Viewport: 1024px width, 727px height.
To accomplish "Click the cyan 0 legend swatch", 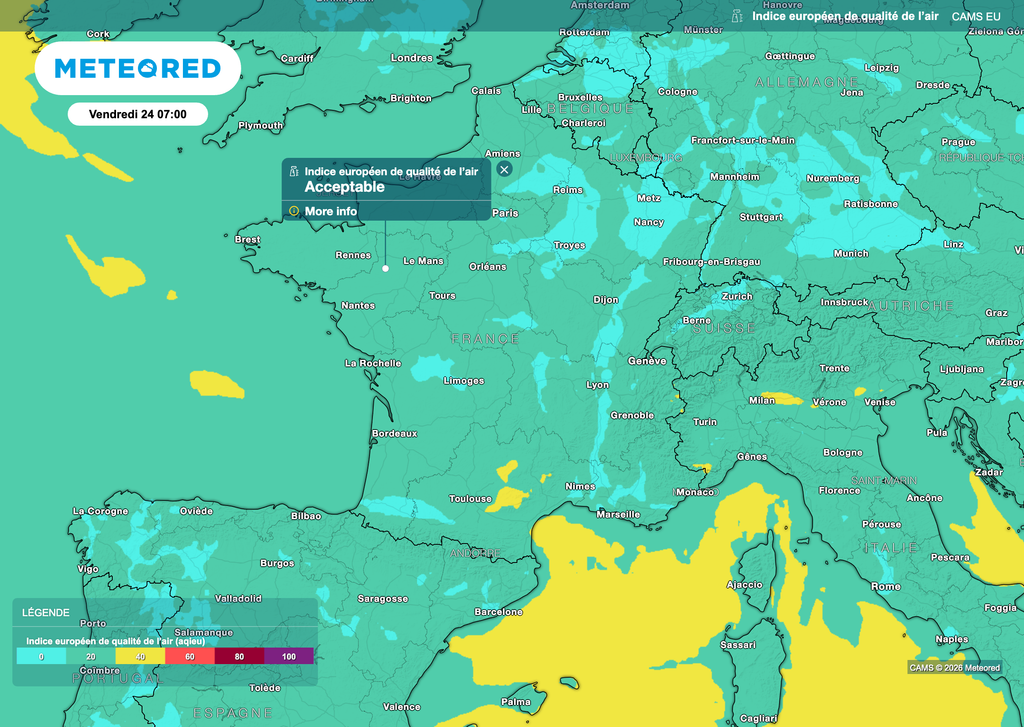I will (x=41, y=656).
